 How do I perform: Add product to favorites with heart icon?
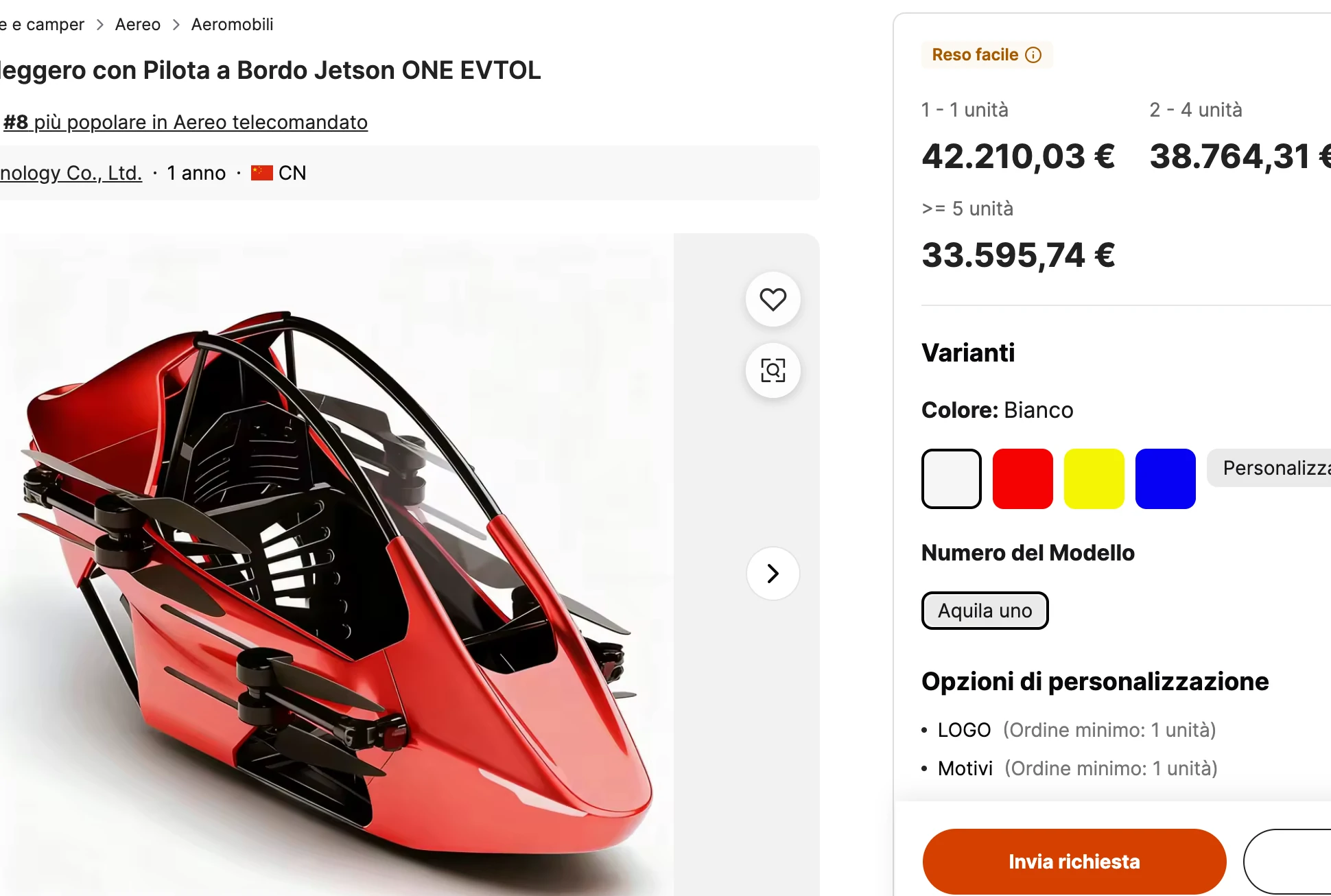click(x=773, y=299)
